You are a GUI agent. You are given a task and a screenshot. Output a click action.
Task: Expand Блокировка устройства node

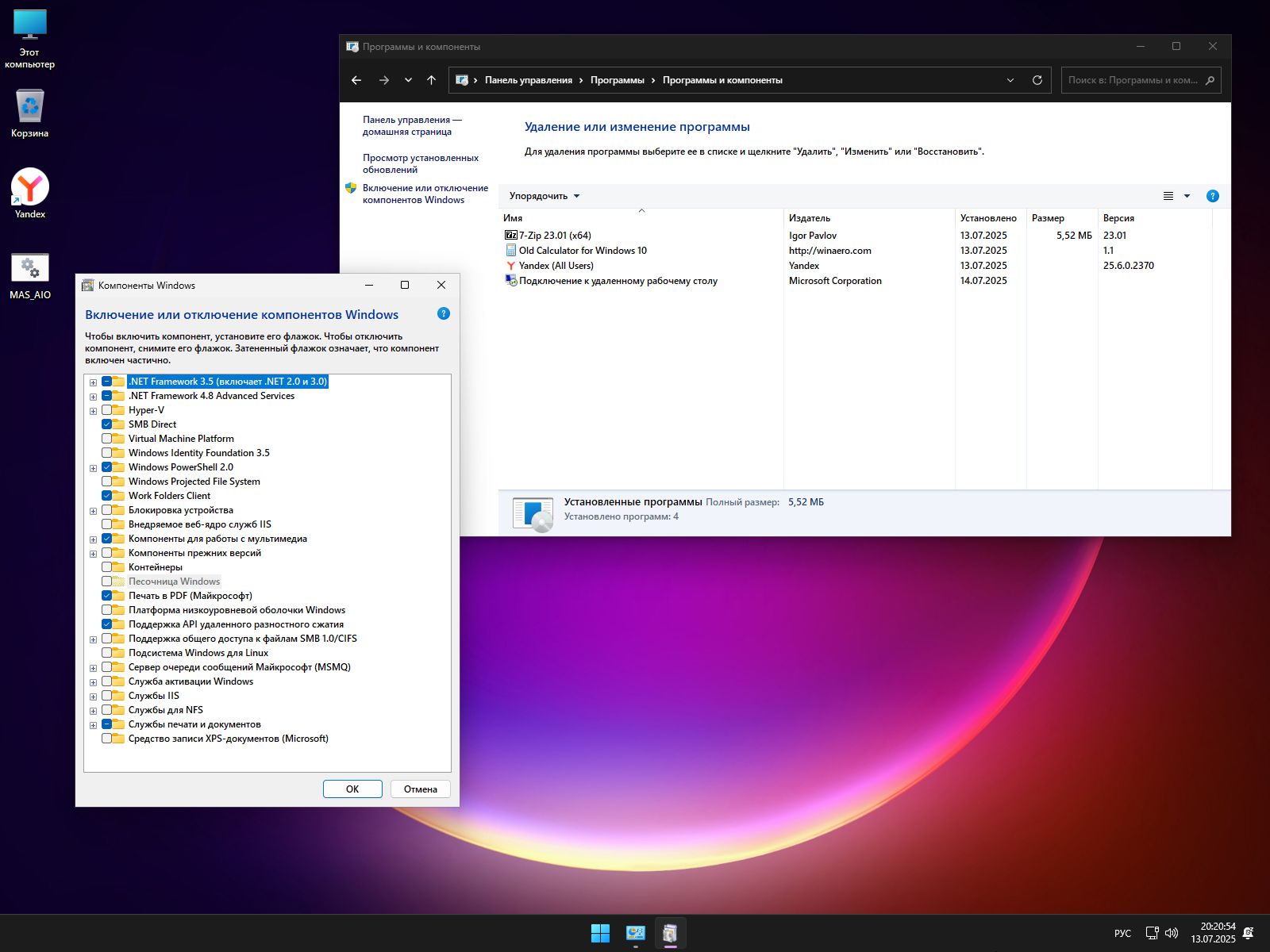tap(93, 511)
